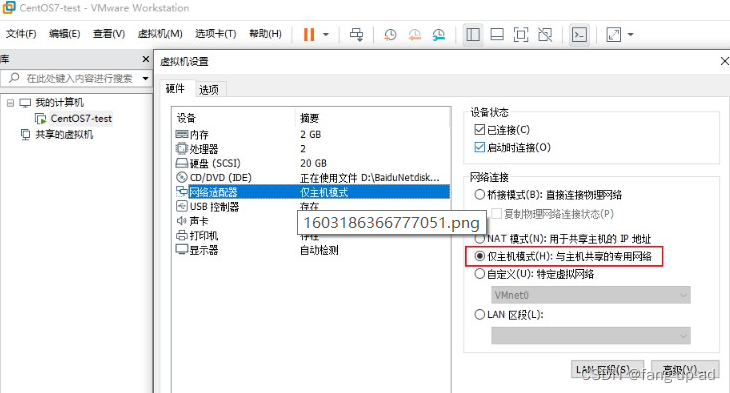Click the pause virtual machine icon
This screenshot has height=393, width=730.
tap(309, 34)
